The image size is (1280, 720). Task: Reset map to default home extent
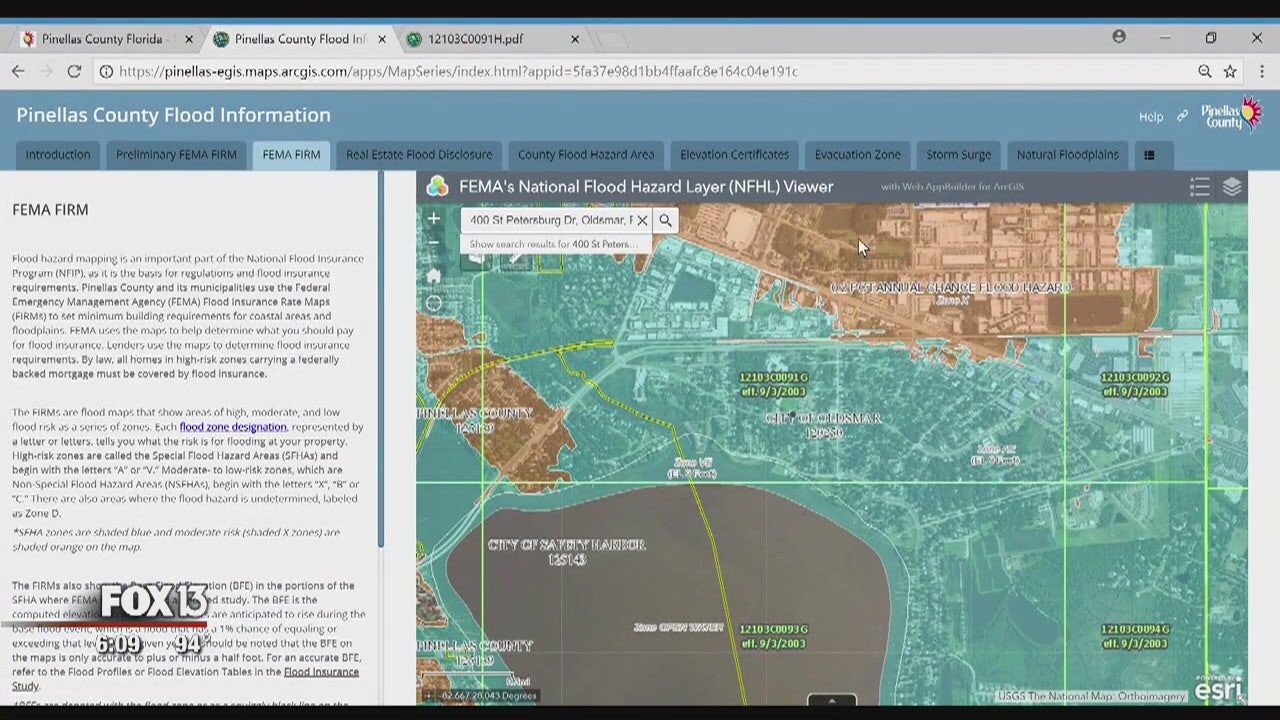(434, 275)
